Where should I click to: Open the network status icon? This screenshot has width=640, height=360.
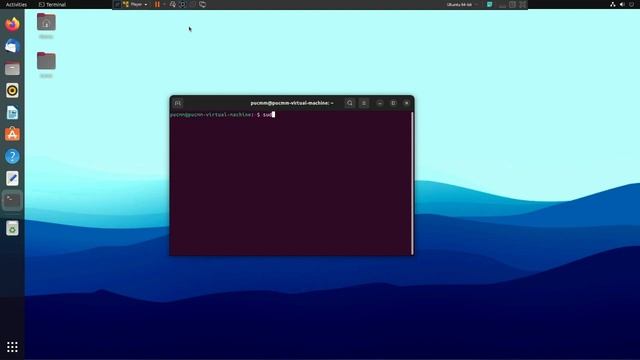tap(613, 4)
